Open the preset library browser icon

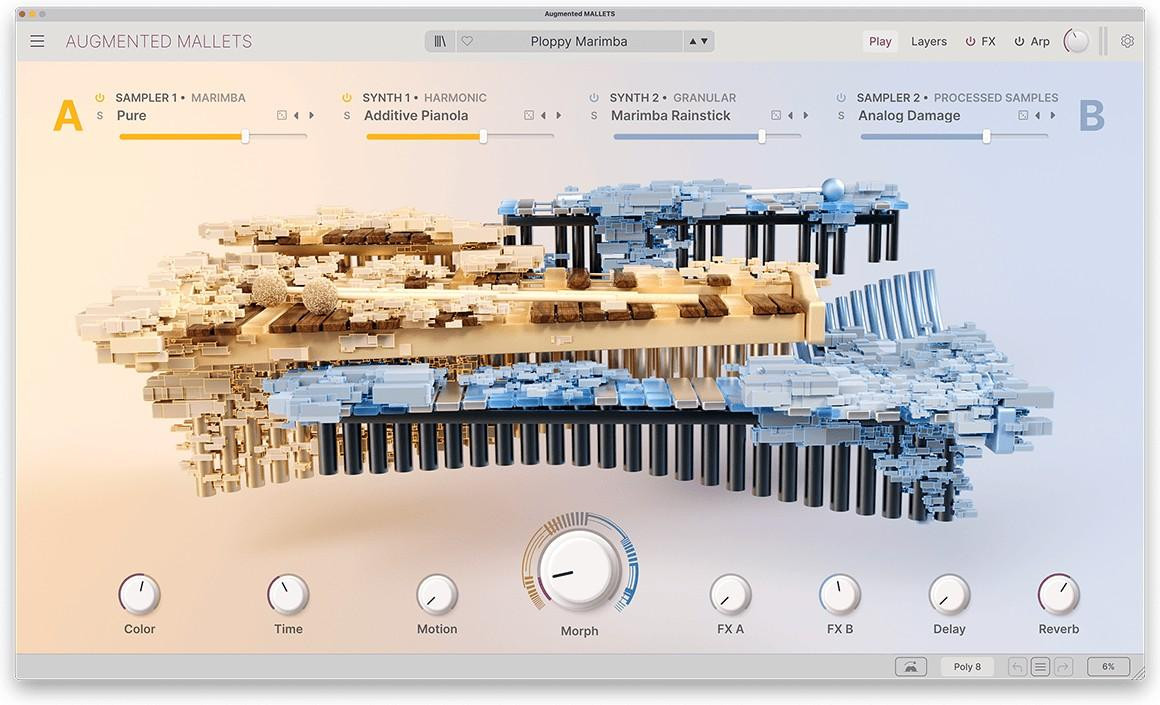tap(440, 40)
